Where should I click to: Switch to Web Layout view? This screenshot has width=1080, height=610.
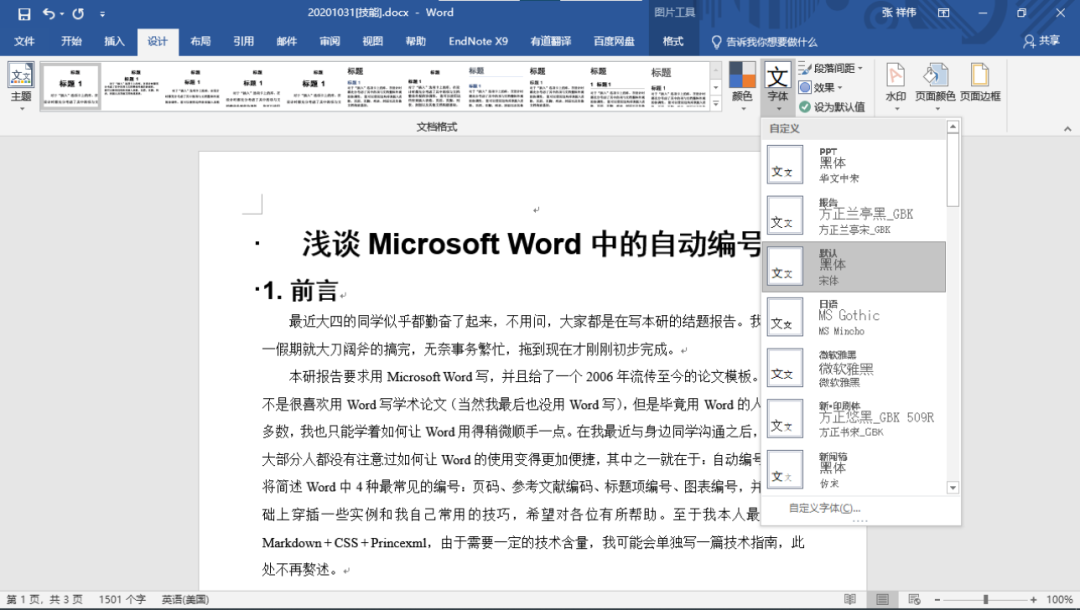(x=914, y=600)
